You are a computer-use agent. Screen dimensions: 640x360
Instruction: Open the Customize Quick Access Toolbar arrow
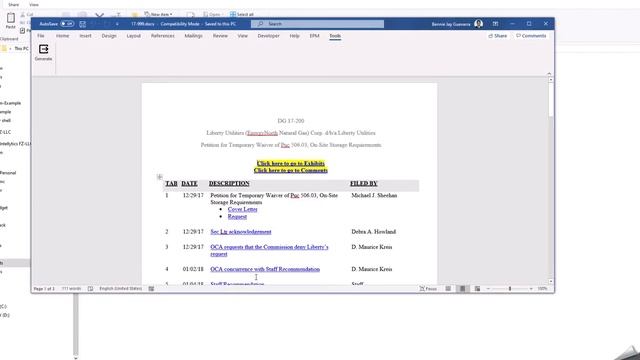click(x=117, y=24)
